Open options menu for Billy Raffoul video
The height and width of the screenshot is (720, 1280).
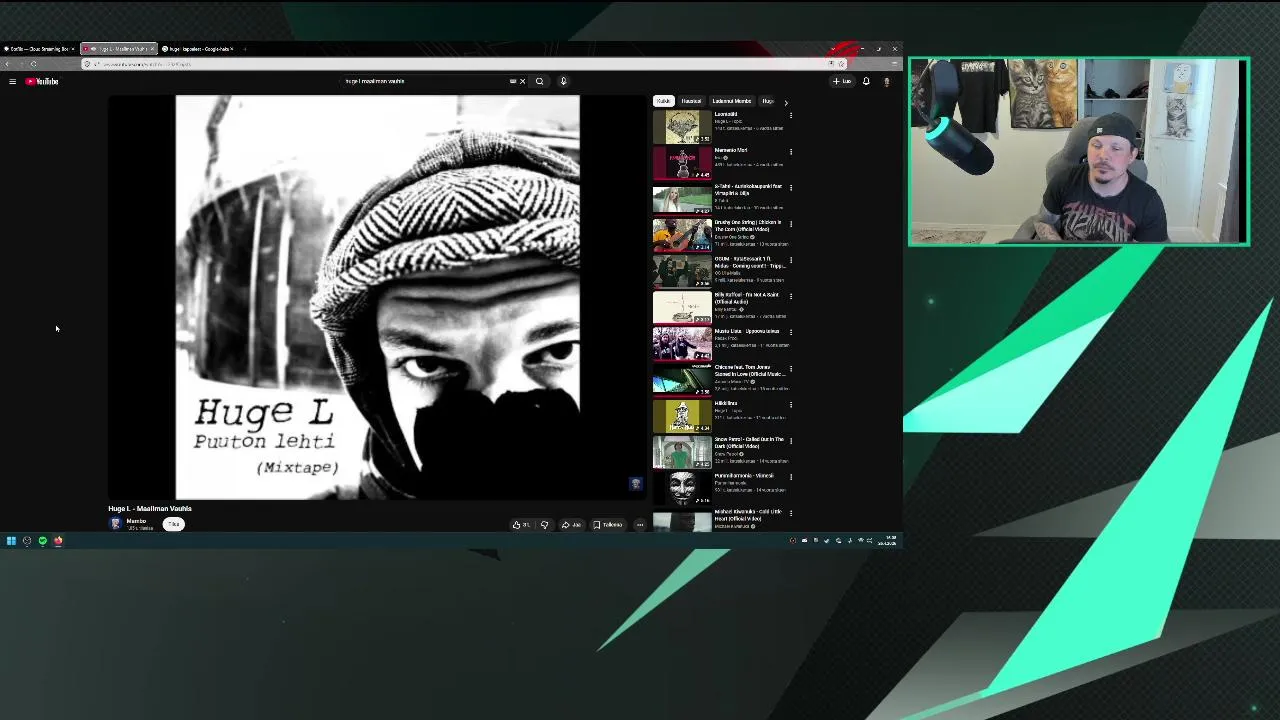(791, 297)
